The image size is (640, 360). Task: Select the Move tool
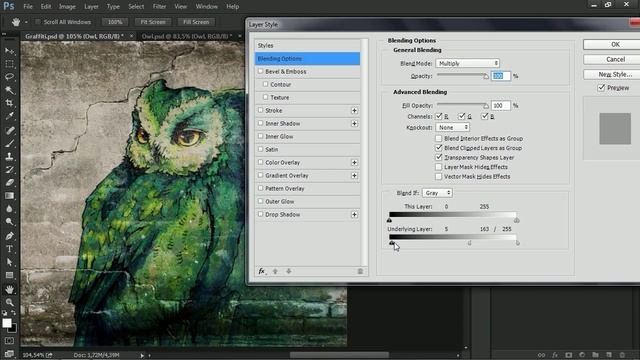[x=9, y=51]
